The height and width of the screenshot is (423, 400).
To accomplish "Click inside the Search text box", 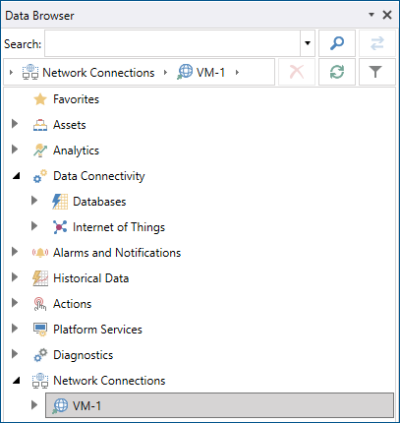I will [x=172, y=43].
